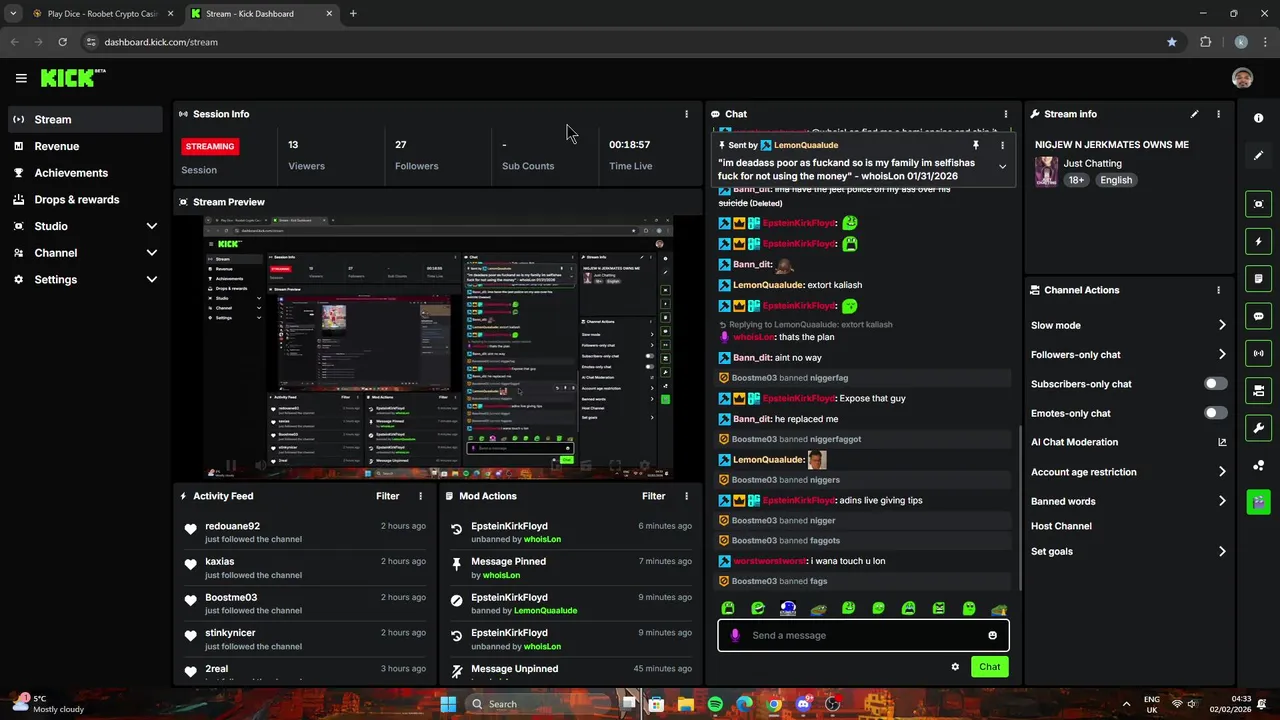Open the browser extensions puzzle icon
The height and width of the screenshot is (720, 1280).
1205,42
